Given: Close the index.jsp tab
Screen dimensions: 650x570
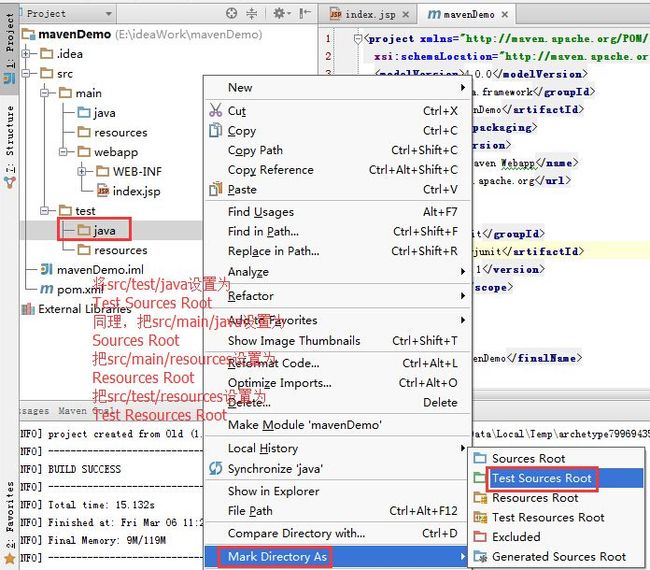Looking at the screenshot, I should 406,15.
